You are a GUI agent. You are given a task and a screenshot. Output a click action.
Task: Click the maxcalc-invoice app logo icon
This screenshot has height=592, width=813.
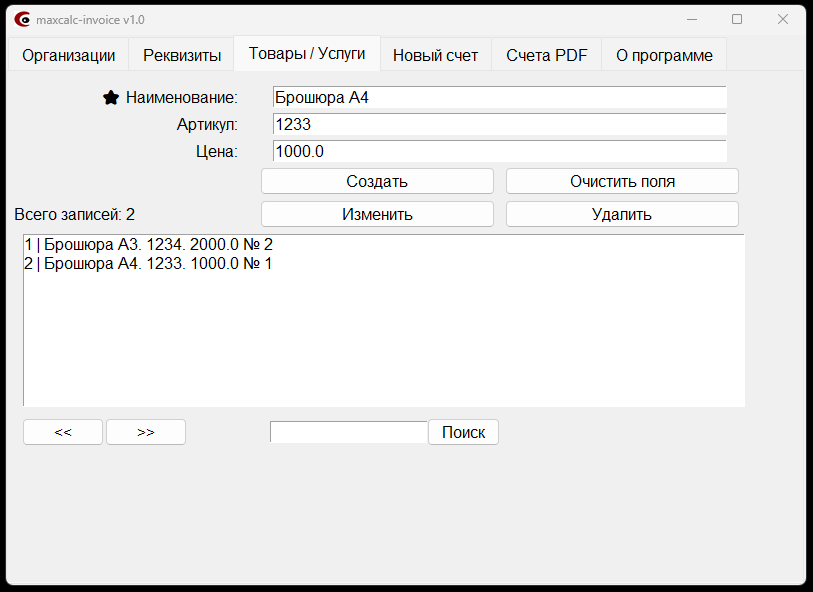pyautogui.click(x=22, y=20)
